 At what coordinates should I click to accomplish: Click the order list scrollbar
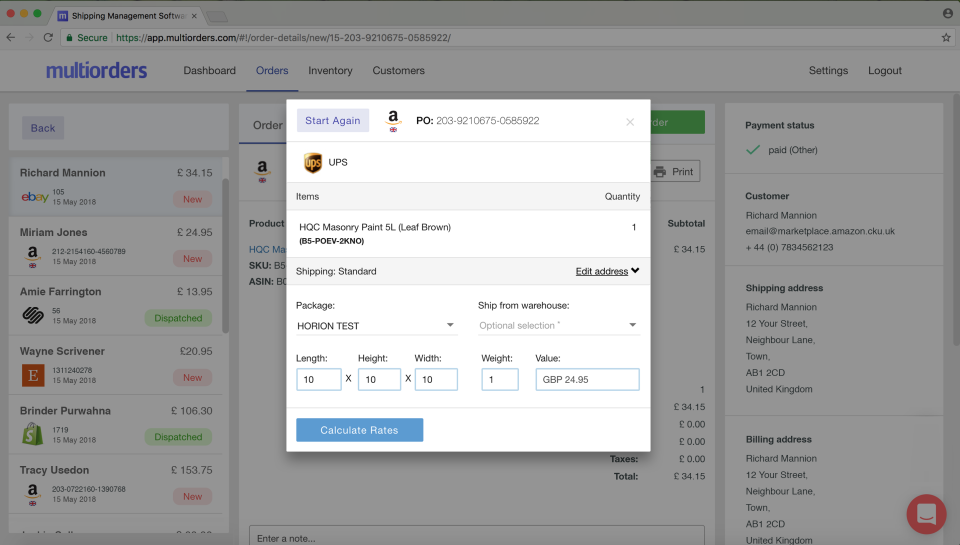tap(225, 256)
